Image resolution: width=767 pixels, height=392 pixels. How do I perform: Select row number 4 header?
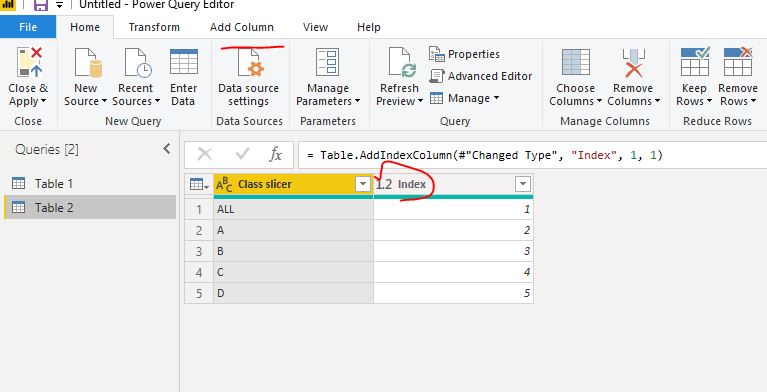tap(199, 272)
